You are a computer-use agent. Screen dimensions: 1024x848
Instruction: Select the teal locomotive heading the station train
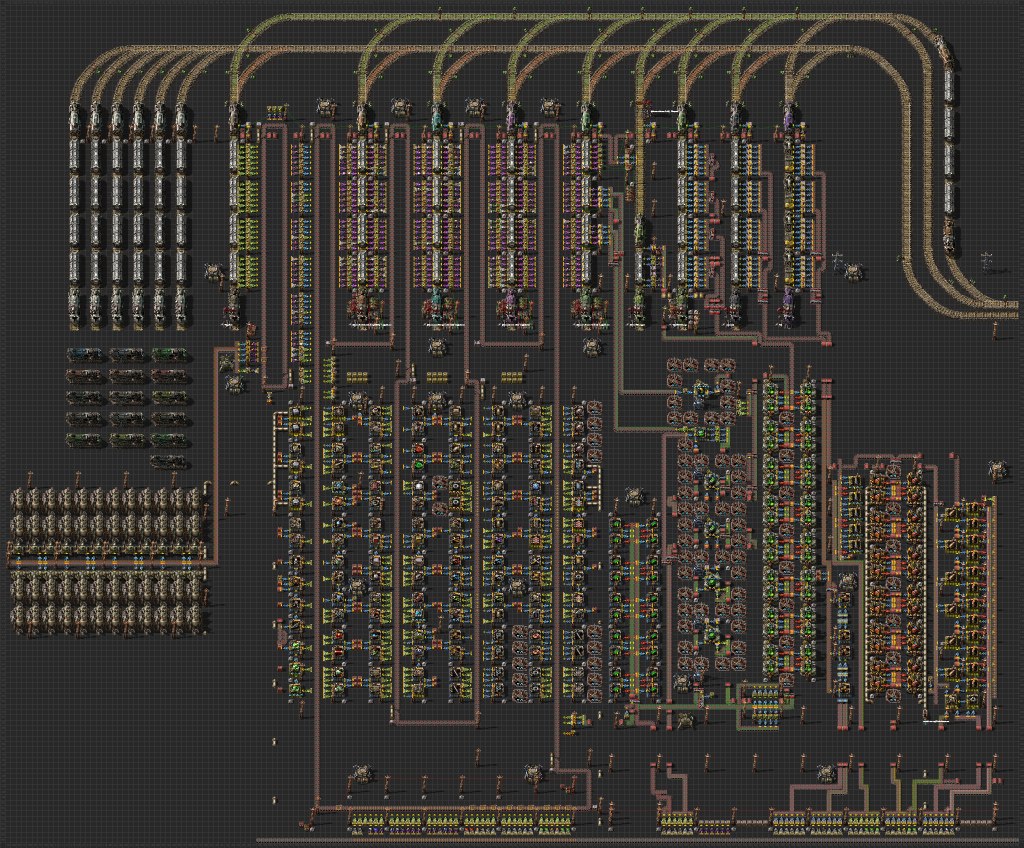pyautogui.click(x=436, y=118)
